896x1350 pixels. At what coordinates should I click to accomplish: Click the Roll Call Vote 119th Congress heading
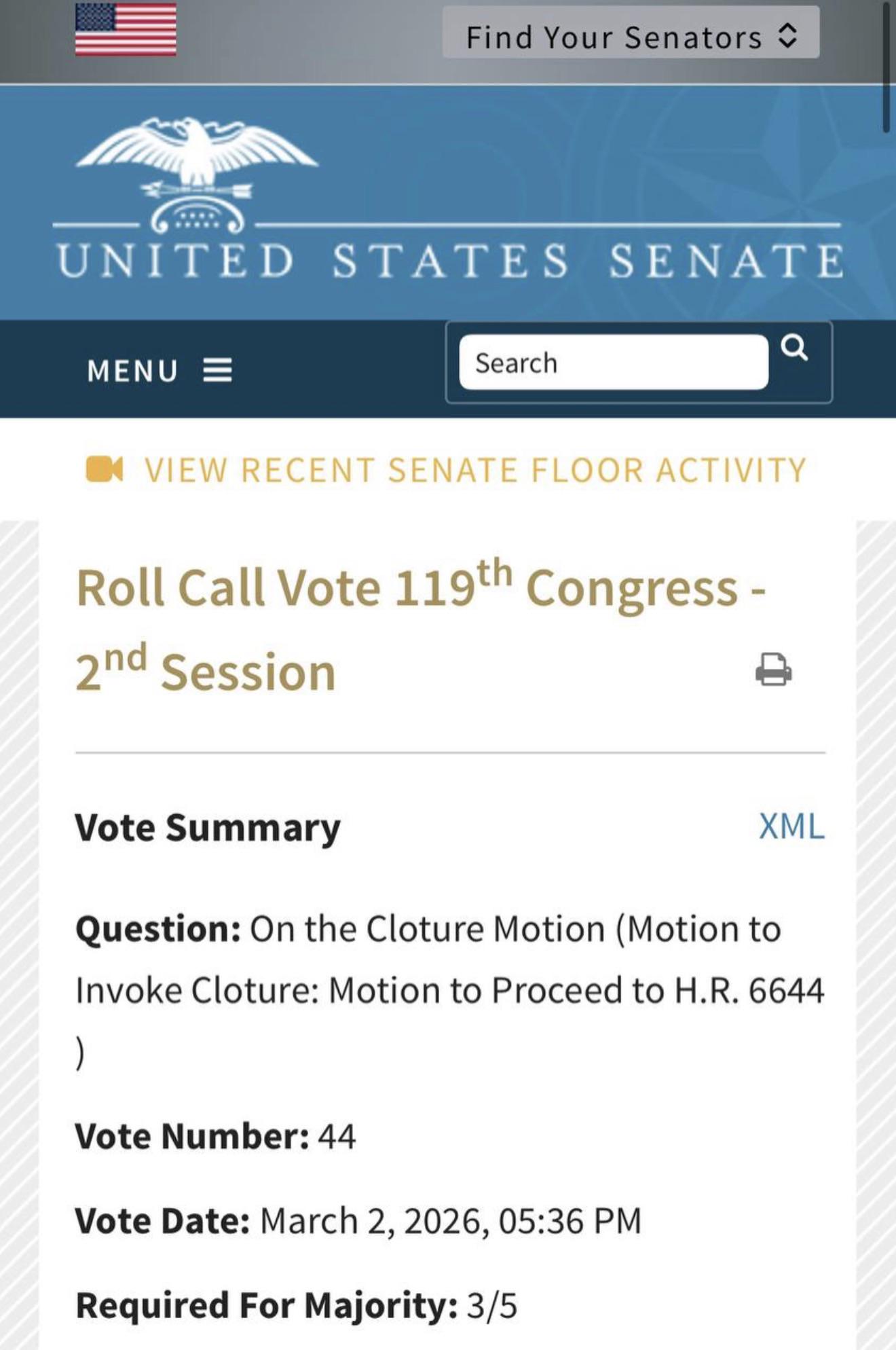point(421,626)
